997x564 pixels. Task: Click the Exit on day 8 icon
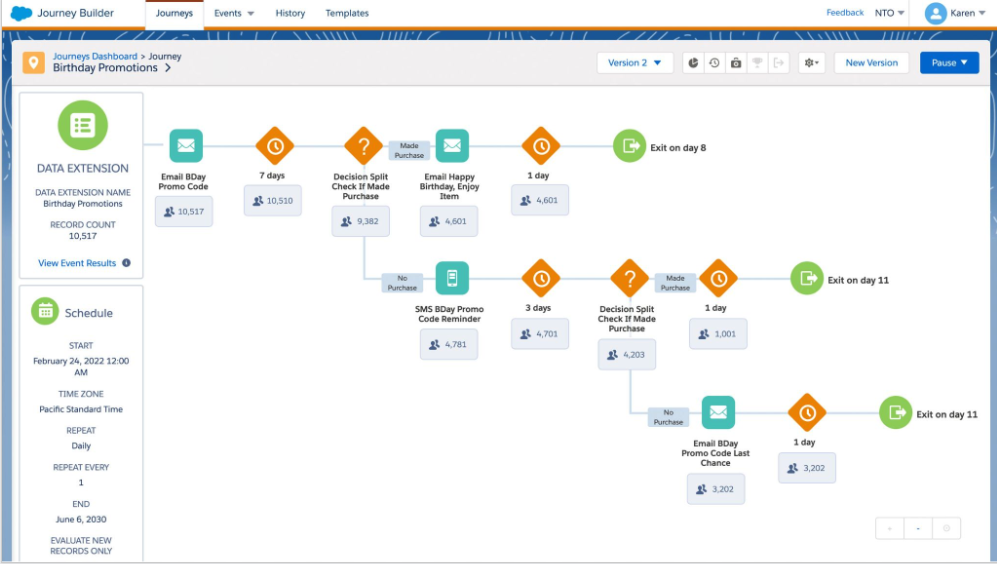[629, 147]
